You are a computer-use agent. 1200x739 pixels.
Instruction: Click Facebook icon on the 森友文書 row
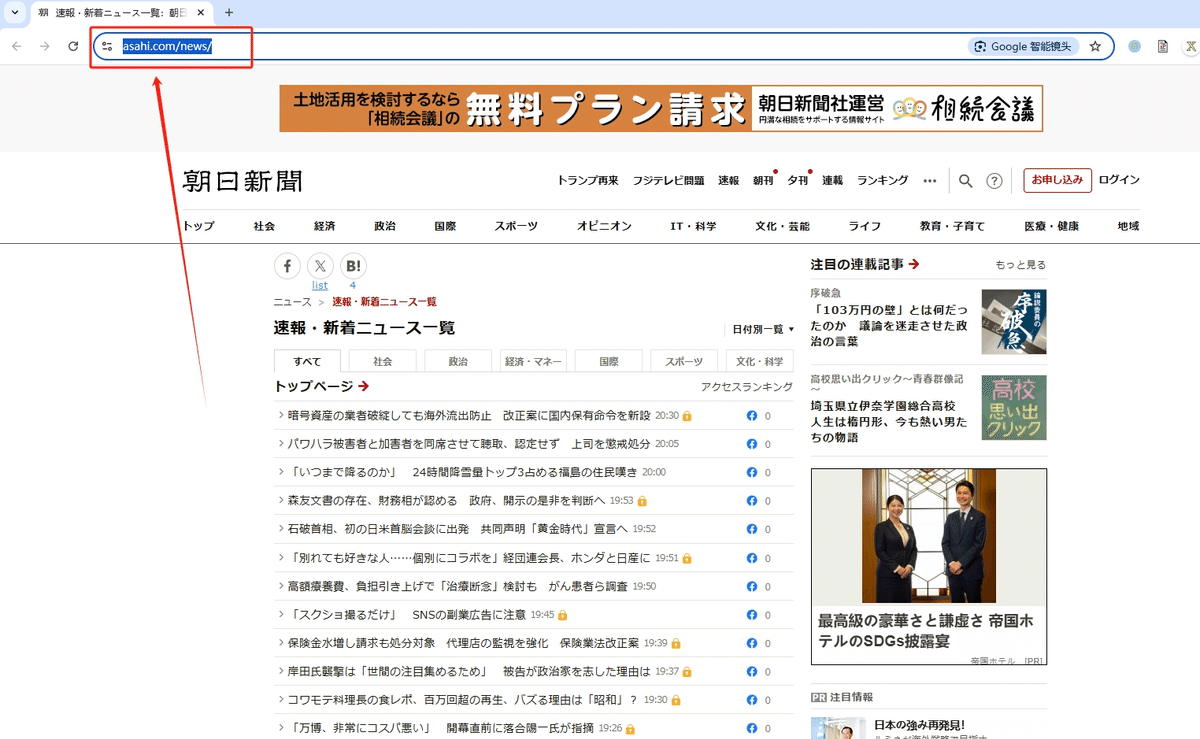[752, 501]
